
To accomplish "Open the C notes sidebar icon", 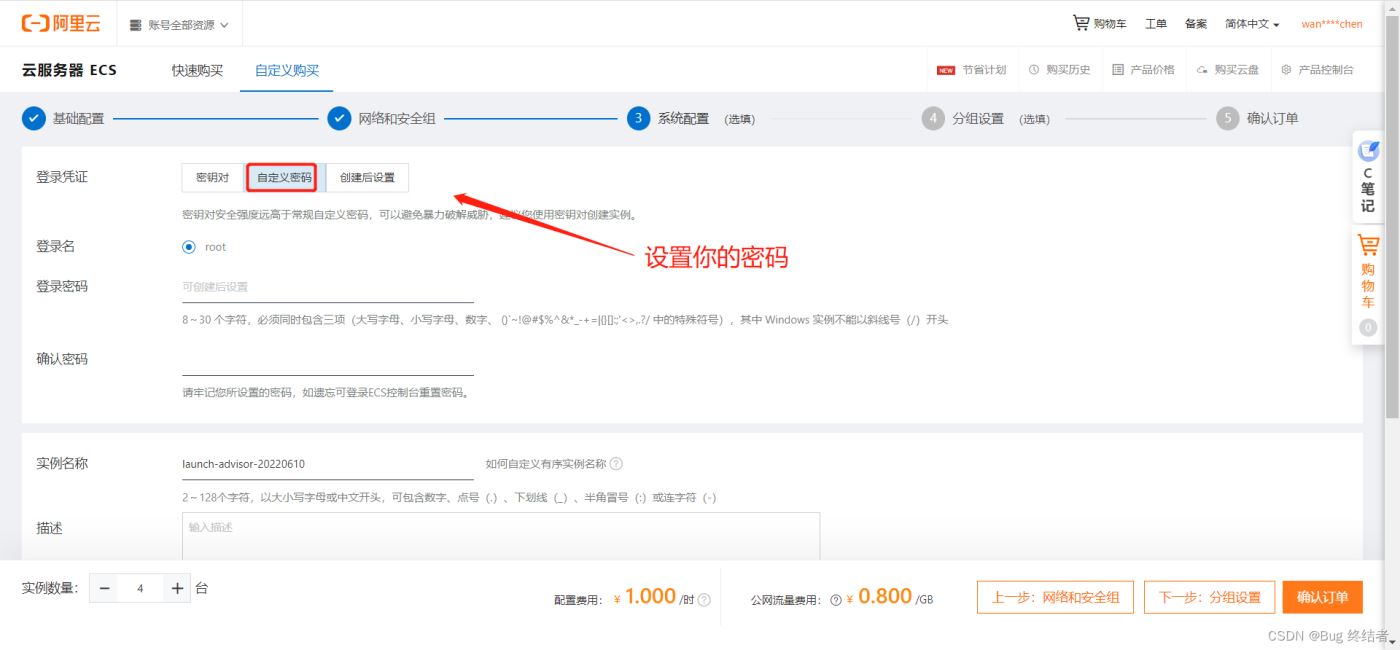I will click(x=1367, y=152).
